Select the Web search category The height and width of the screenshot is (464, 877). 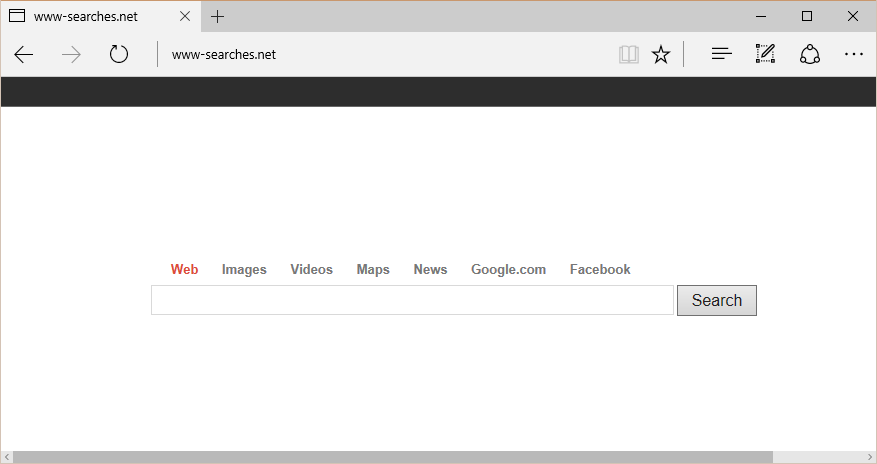(185, 269)
